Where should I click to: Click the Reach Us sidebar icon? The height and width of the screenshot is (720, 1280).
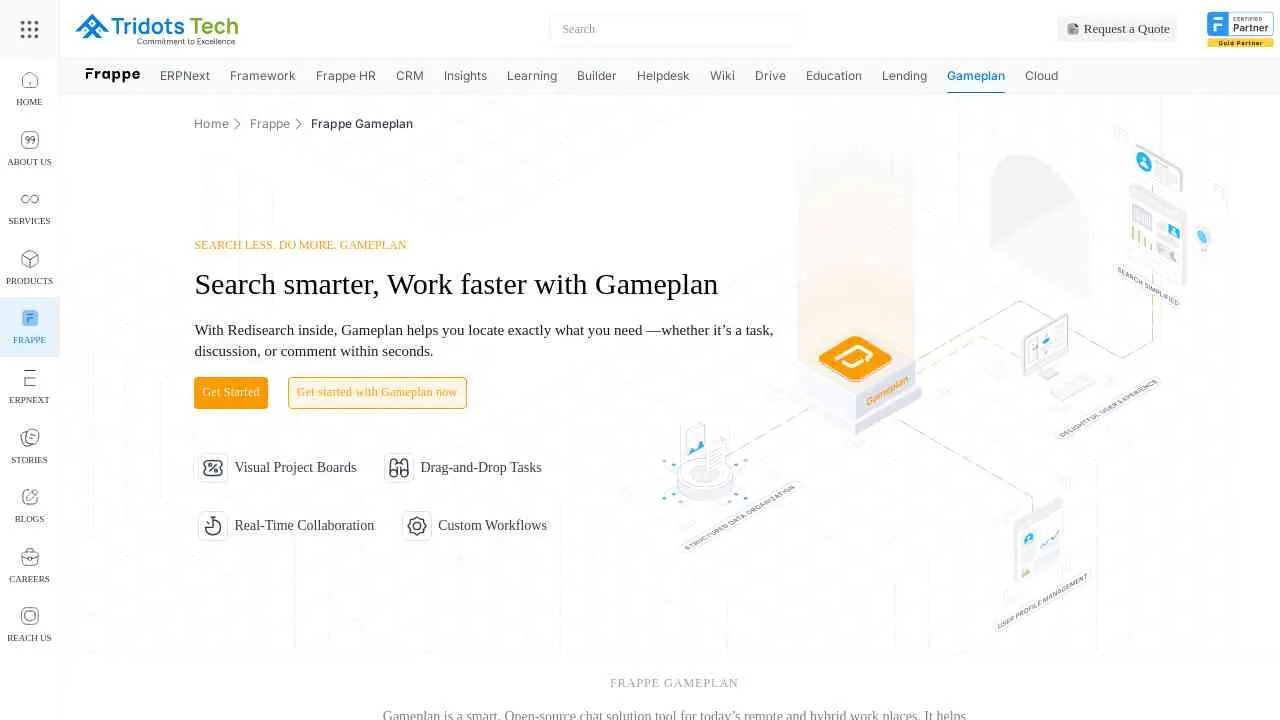tap(29, 616)
